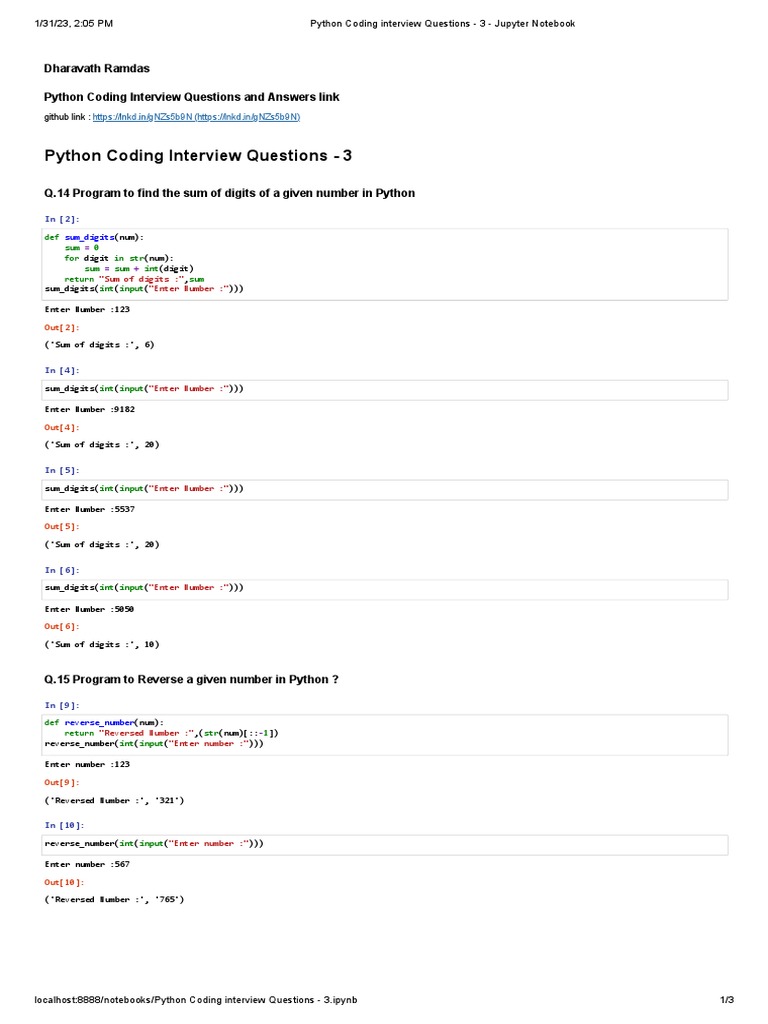The height and width of the screenshot is (1024, 768).
Task: Click the In [2] cell prompt
Action: click(x=61, y=219)
